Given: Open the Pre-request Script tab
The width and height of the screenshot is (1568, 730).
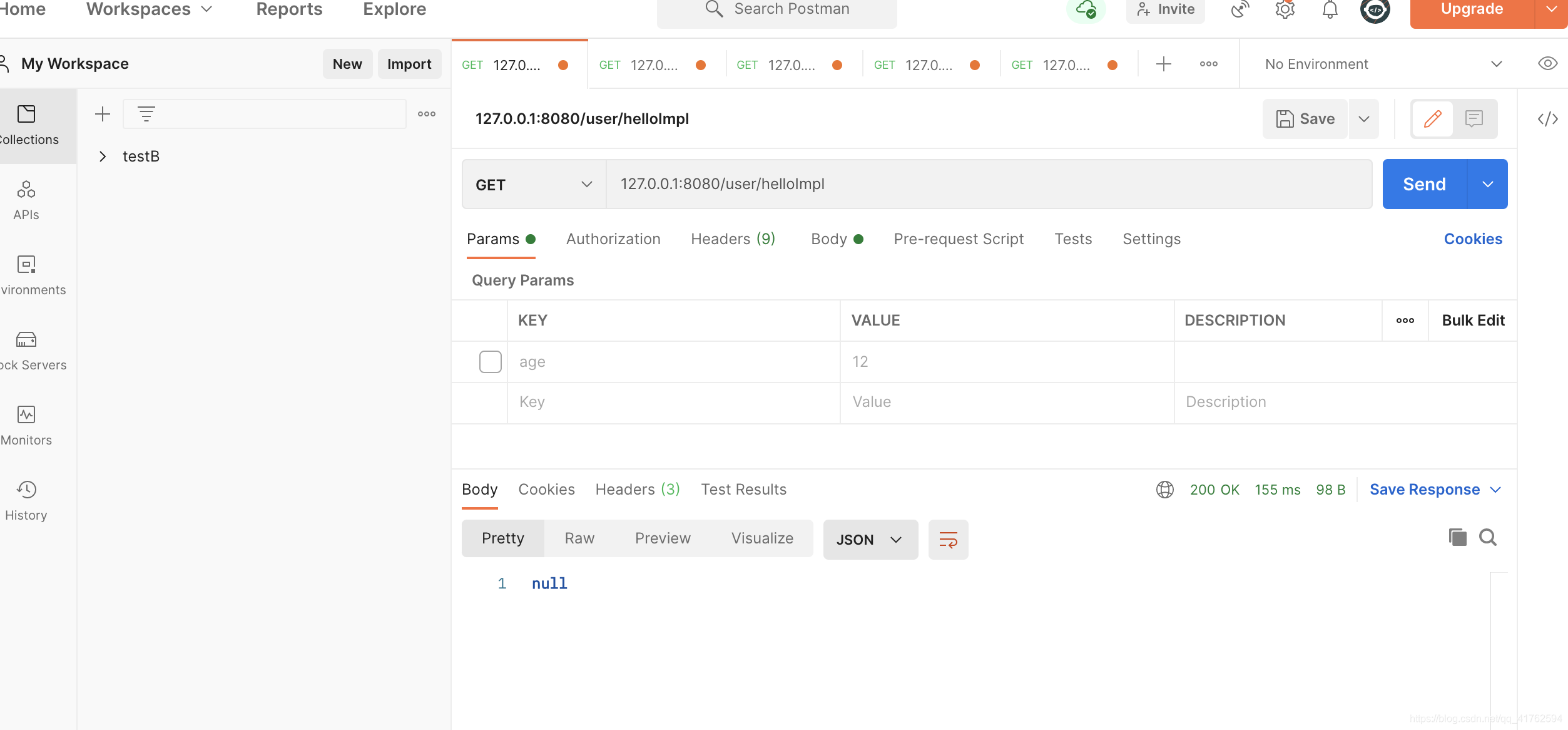Looking at the screenshot, I should 959,239.
